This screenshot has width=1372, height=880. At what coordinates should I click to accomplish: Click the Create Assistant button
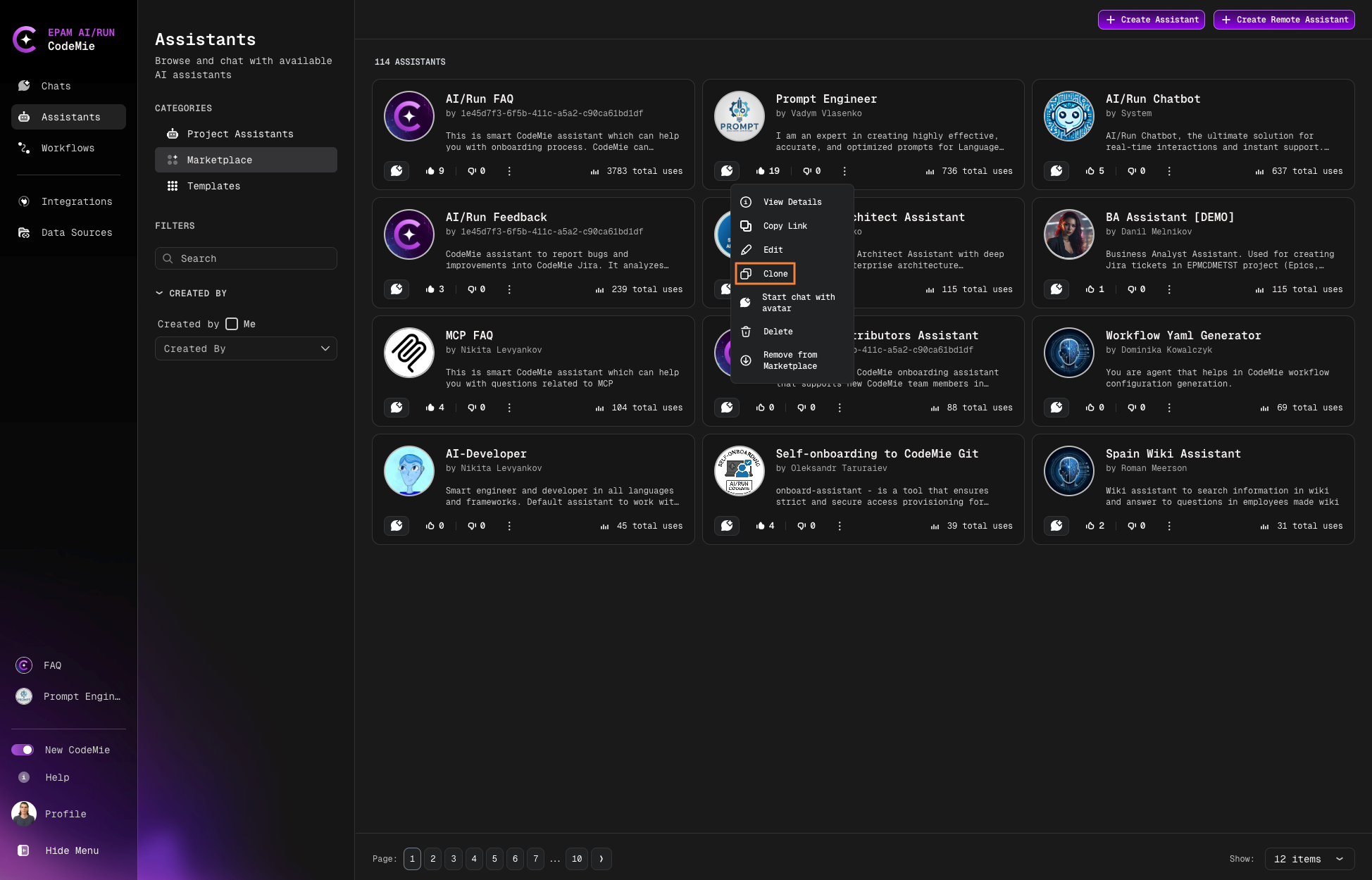[1151, 20]
